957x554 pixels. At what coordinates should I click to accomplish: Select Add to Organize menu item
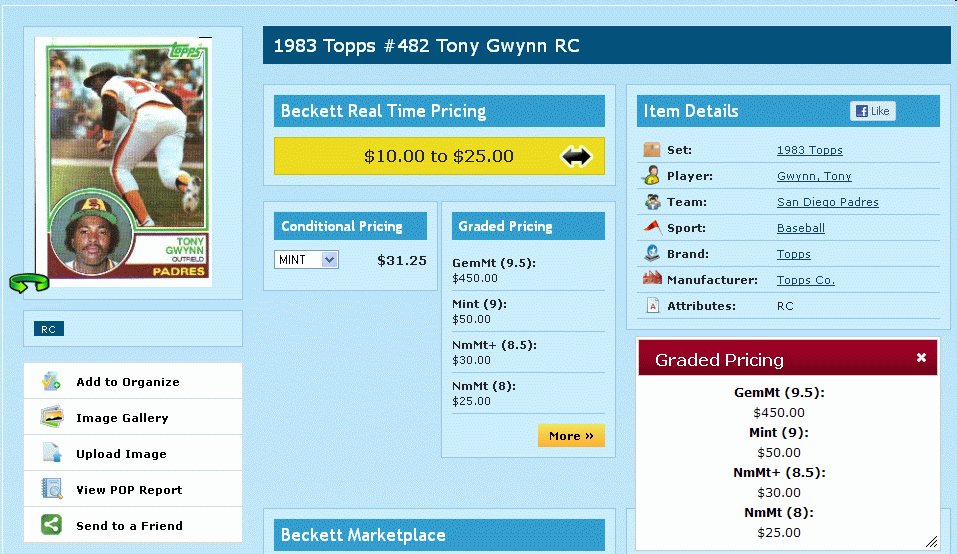pos(133,381)
